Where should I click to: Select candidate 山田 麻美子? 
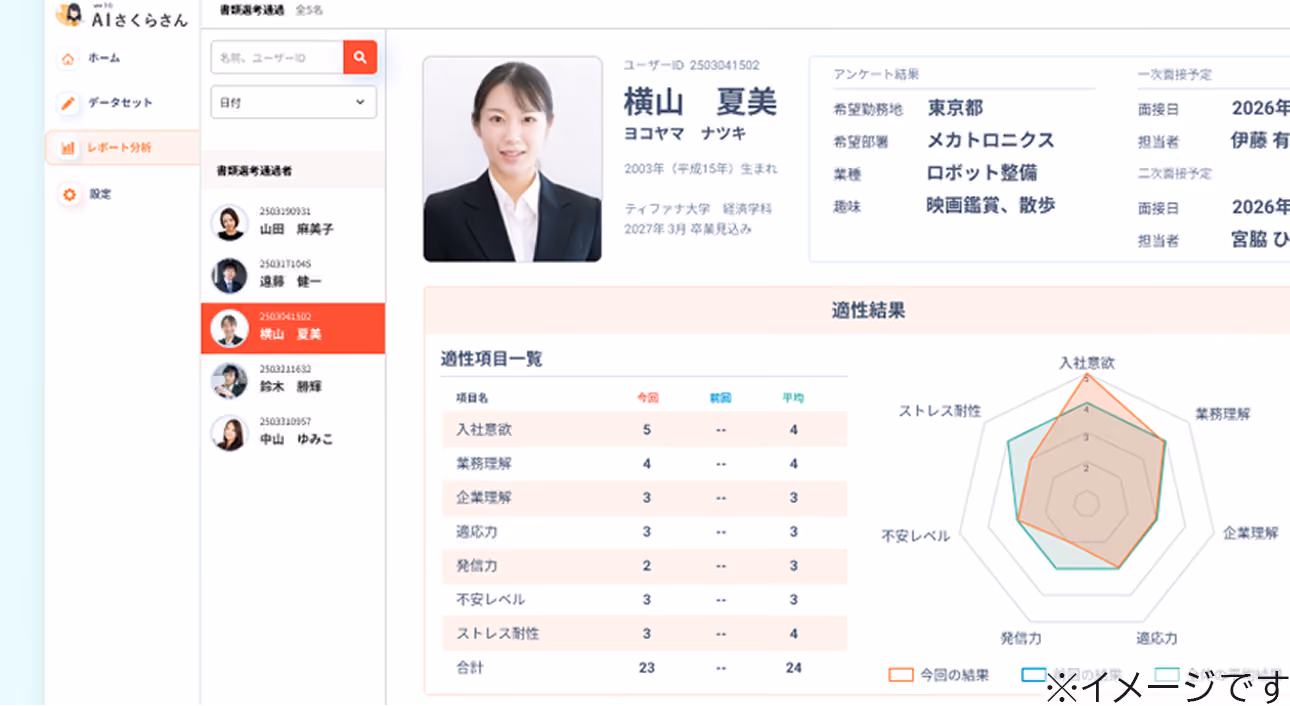293,222
